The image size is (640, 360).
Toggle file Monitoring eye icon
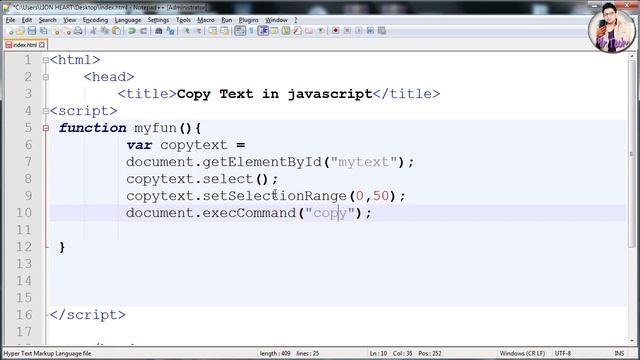point(321,31)
